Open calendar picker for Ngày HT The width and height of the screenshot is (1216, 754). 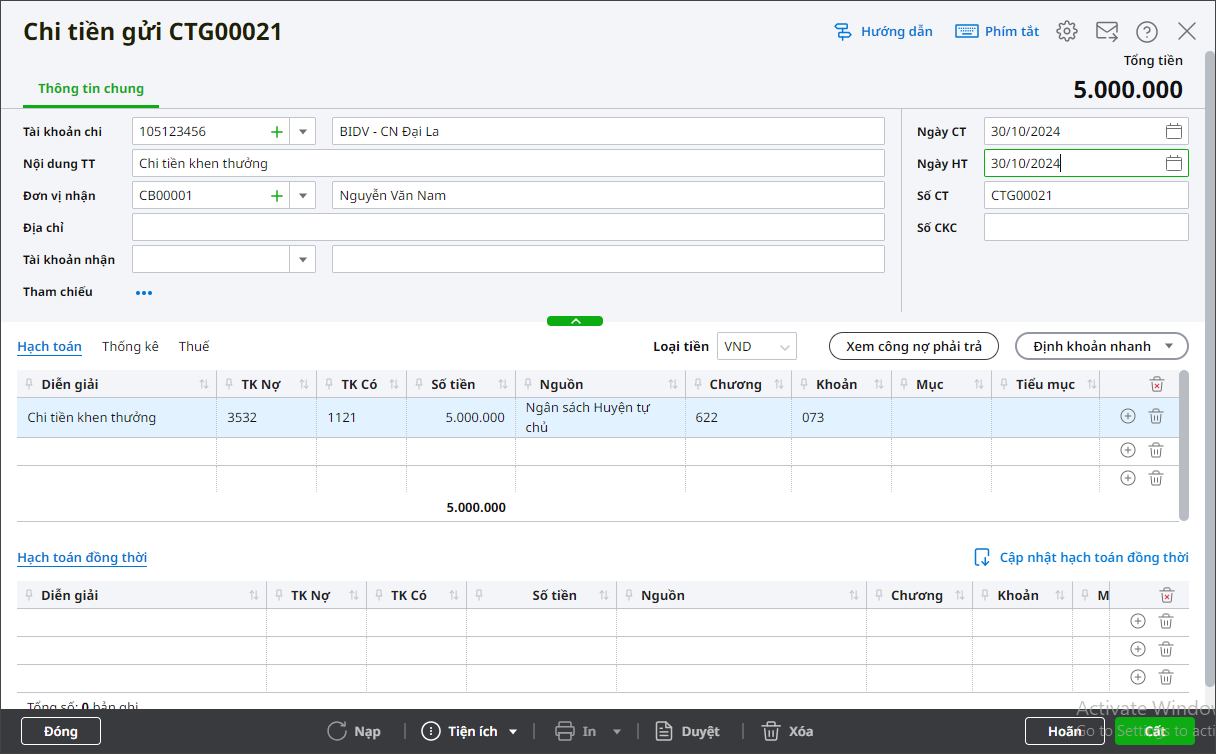pos(1174,164)
